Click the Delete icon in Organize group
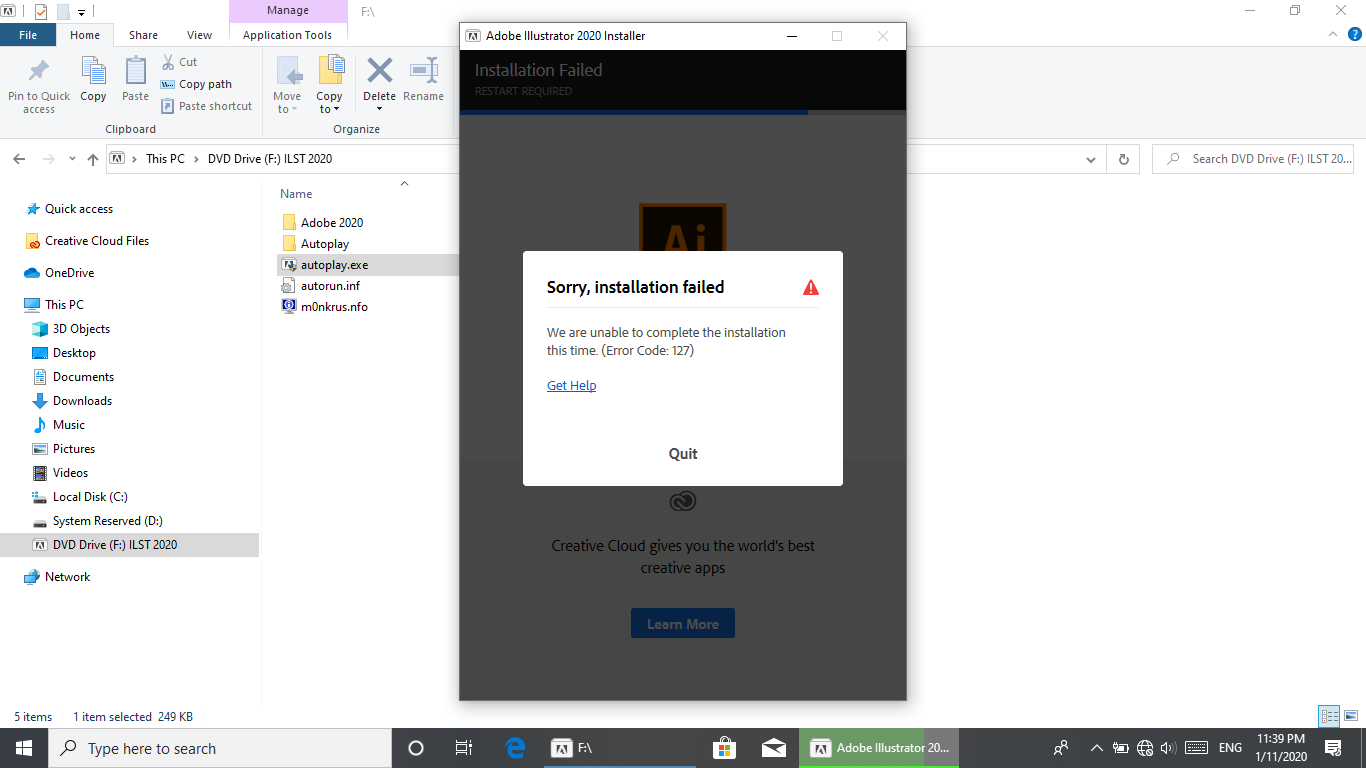Image resolution: width=1366 pixels, height=768 pixels. (x=379, y=71)
